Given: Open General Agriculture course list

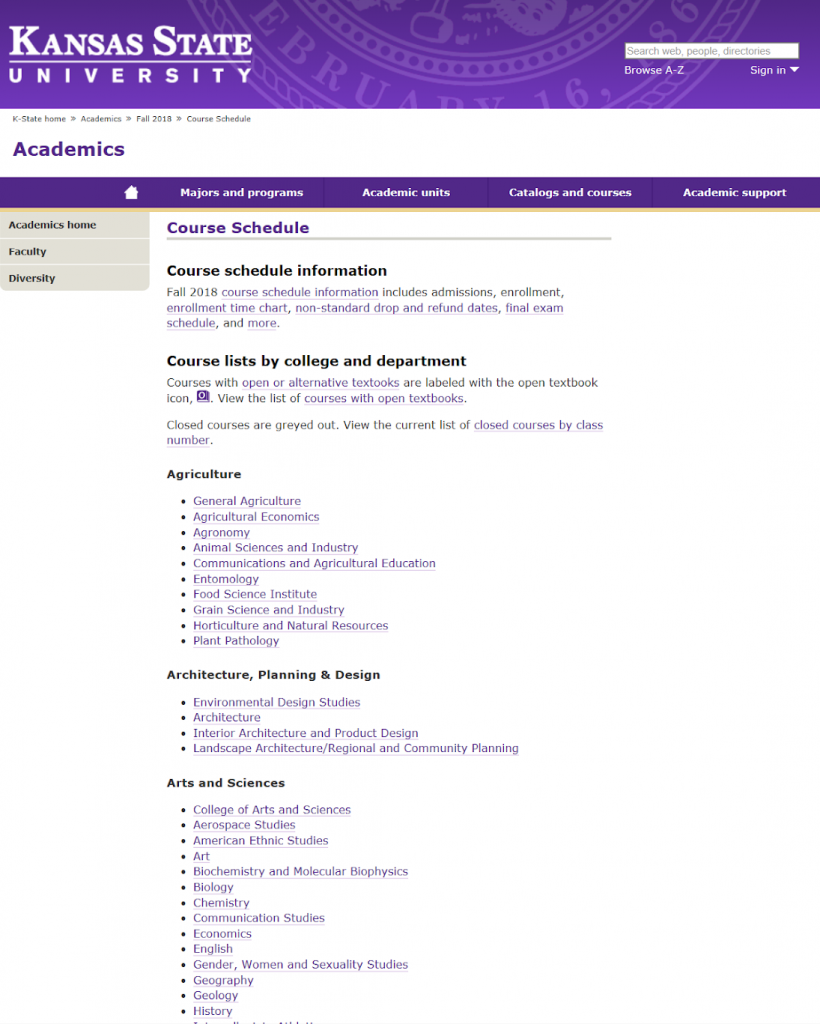Looking at the screenshot, I should click(x=247, y=501).
